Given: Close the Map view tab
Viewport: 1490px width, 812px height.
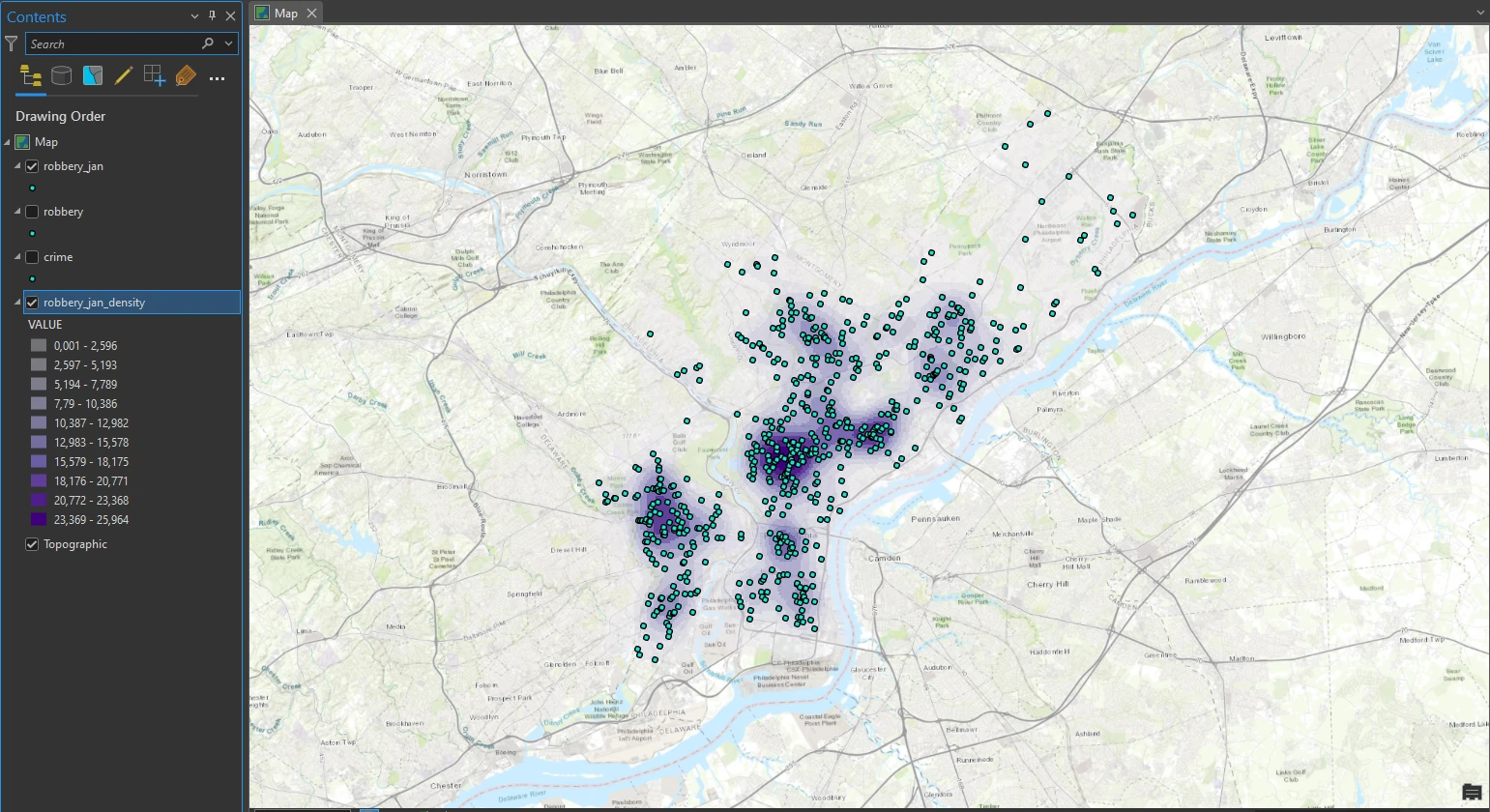Looking at the screenshot, I should 311,13.
